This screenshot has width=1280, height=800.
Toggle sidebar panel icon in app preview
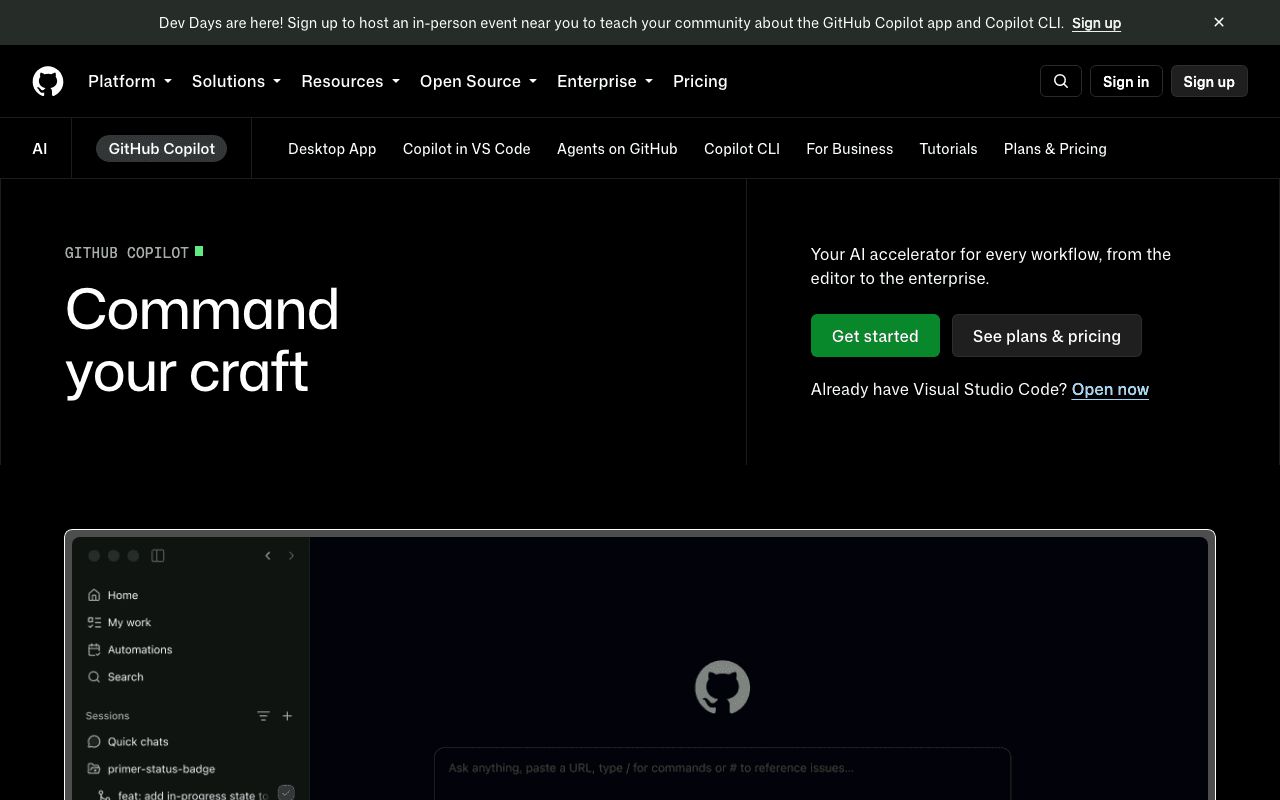point(158,556)
